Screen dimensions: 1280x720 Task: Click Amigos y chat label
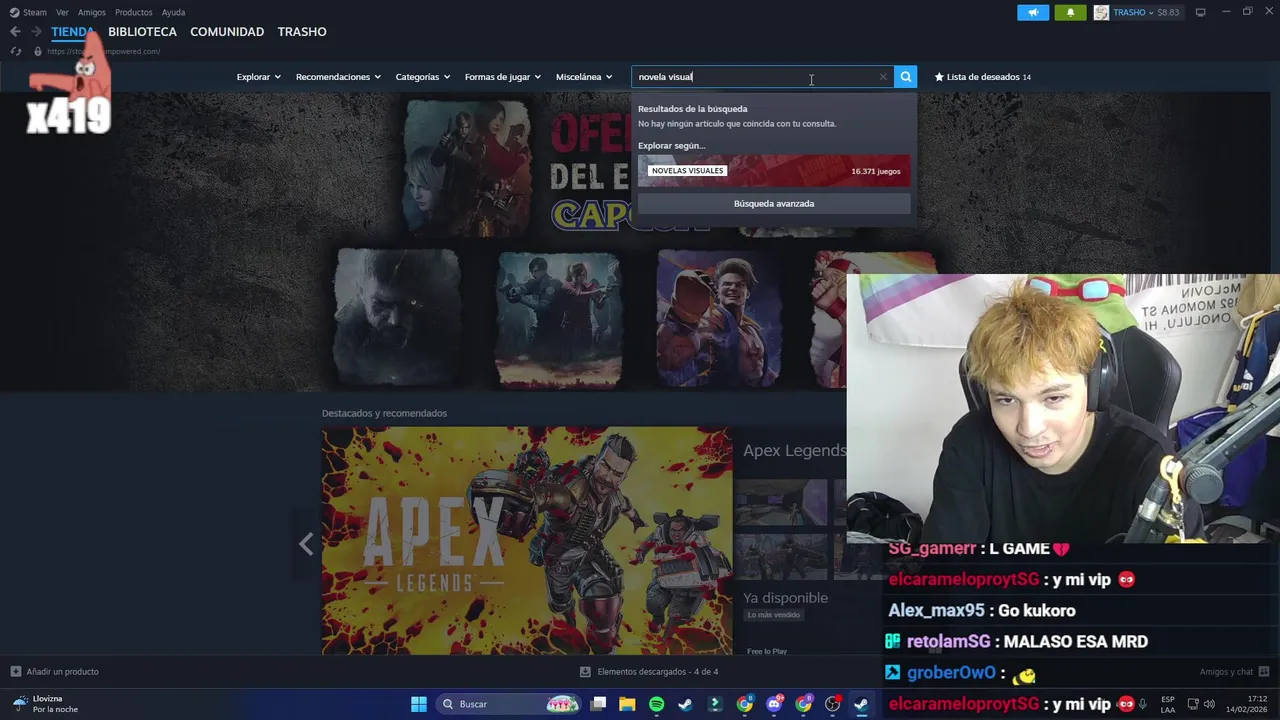[1226, 671]
